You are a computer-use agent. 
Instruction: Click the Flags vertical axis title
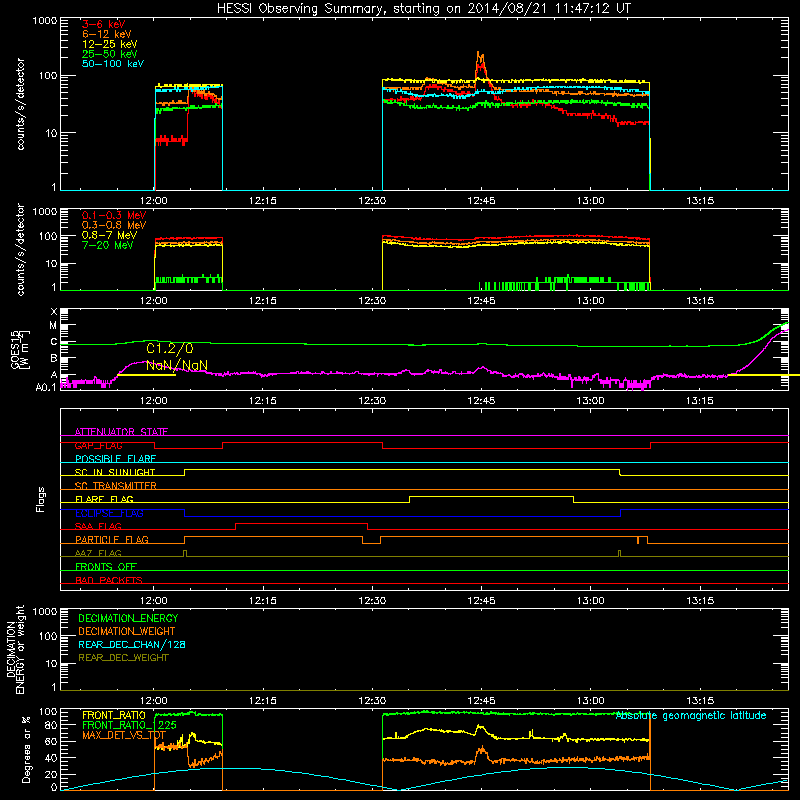click(41, 499)
